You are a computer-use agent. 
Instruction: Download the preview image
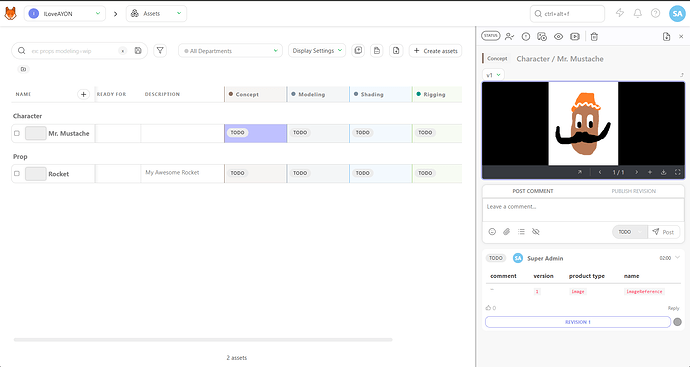pyautogui.click(x=664, y=172)
